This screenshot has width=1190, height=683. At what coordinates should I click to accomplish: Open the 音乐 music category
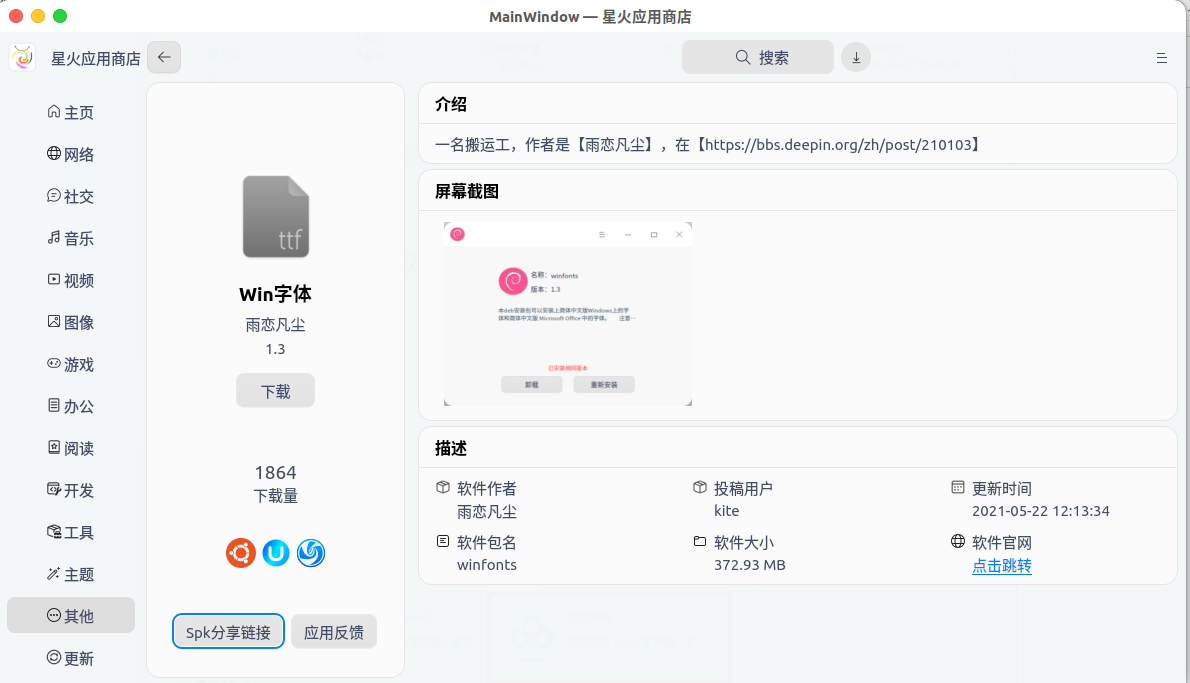coord(70,239)
